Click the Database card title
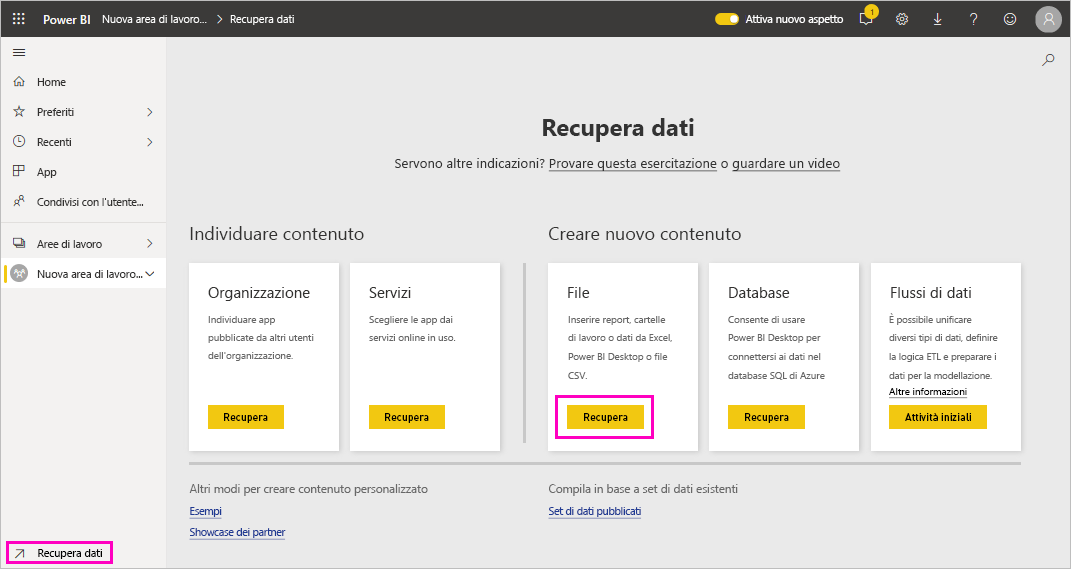Screen dimensions: 1071x569 click(759, 293)
